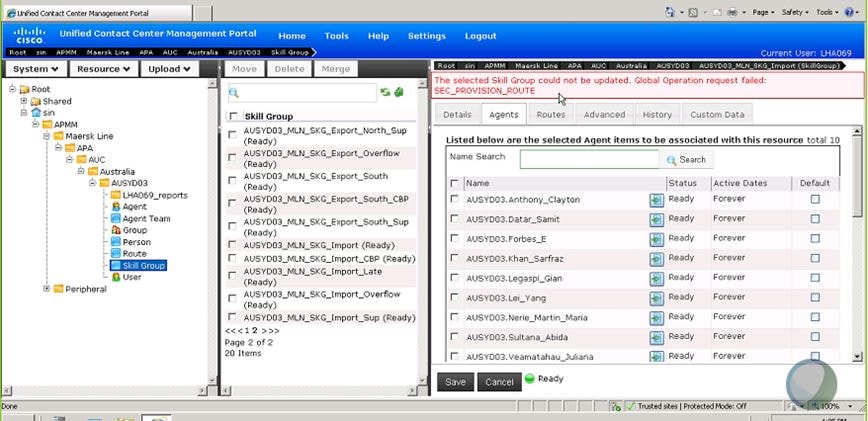This screenshot has height=421, width=868.
Task: Tick the Skill Group header select-all checkbox
Action: click(234, 116)
